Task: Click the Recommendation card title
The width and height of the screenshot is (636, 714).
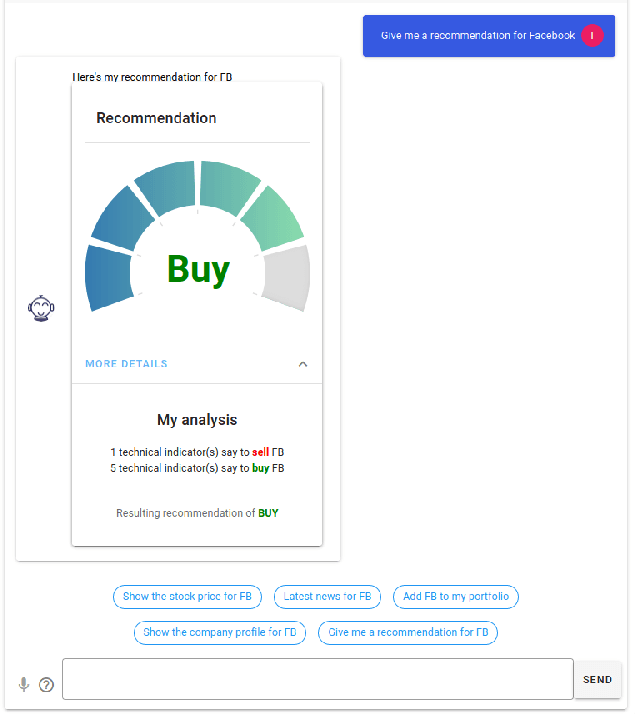Action: click(156, 118)
